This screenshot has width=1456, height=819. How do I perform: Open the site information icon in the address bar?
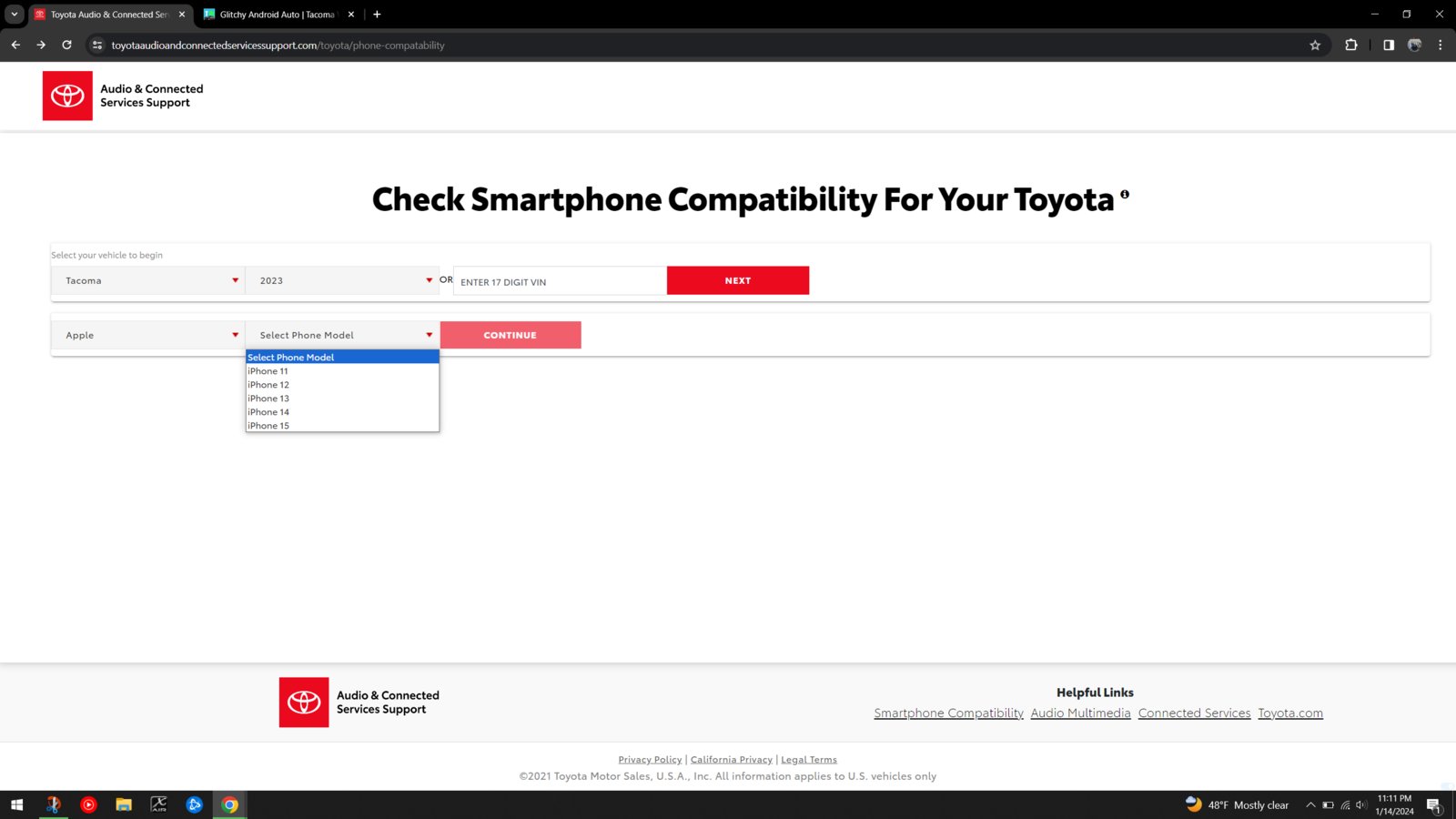97,45
